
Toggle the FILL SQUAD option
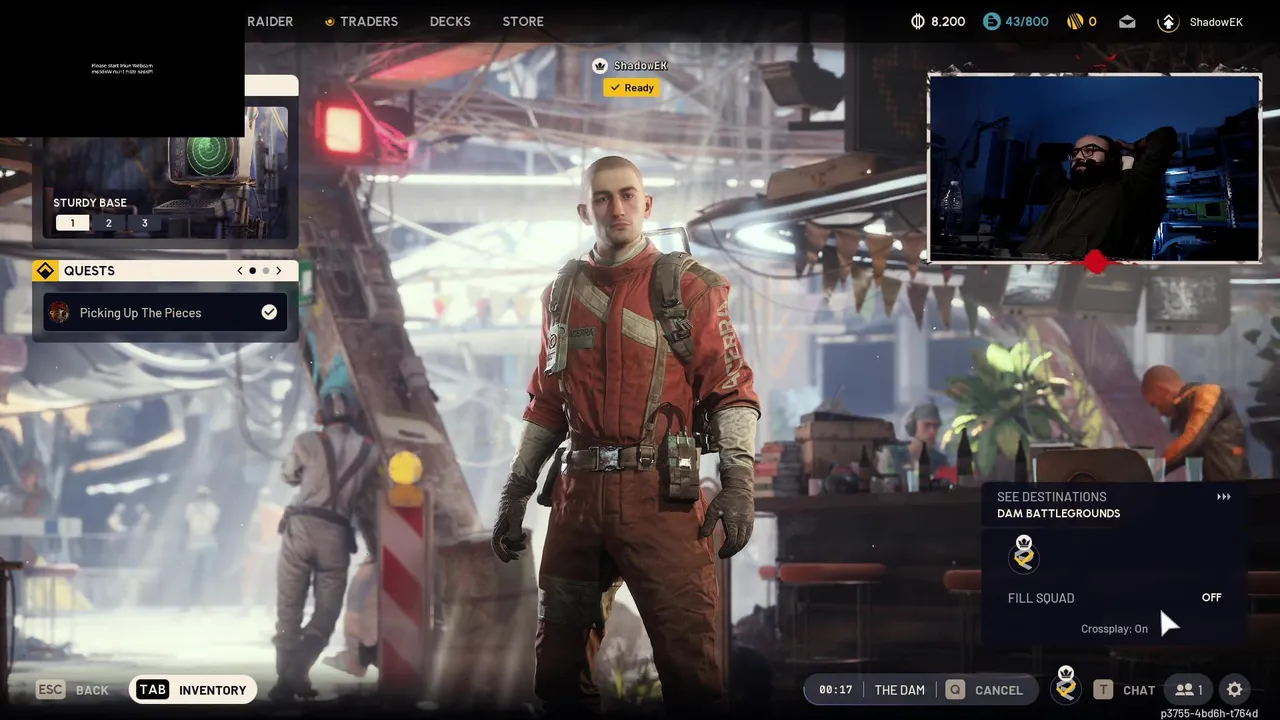1114,598
